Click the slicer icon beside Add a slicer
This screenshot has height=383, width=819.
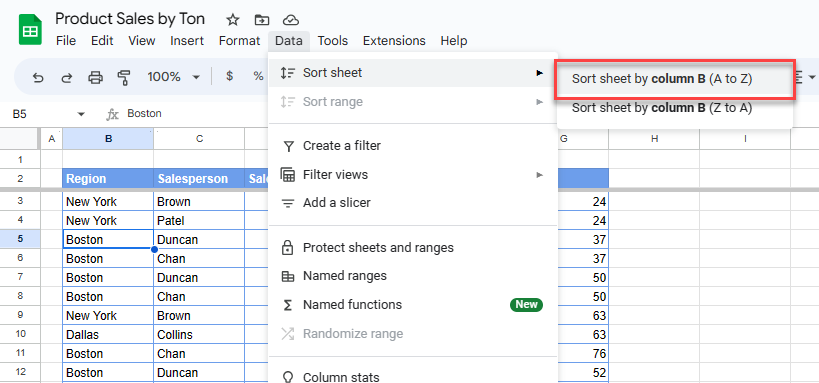[288, 203]
